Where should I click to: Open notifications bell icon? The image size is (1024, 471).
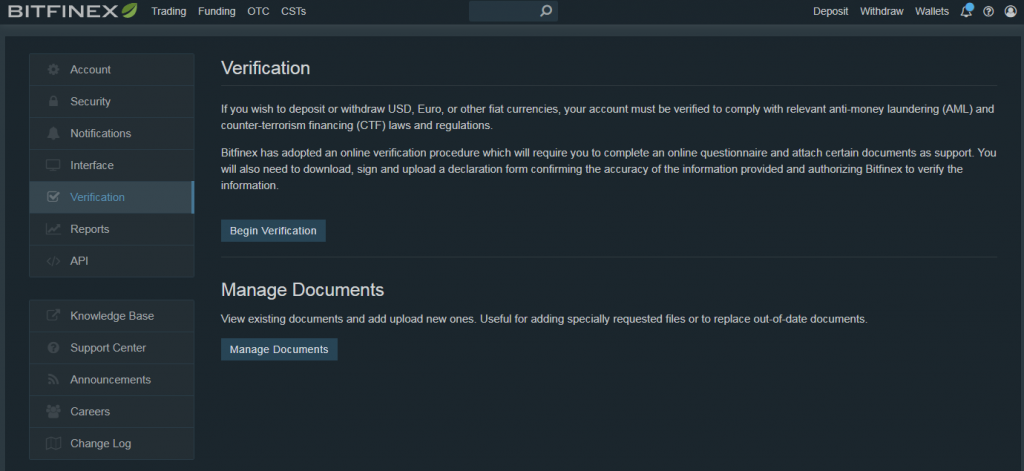click(967, 11)
